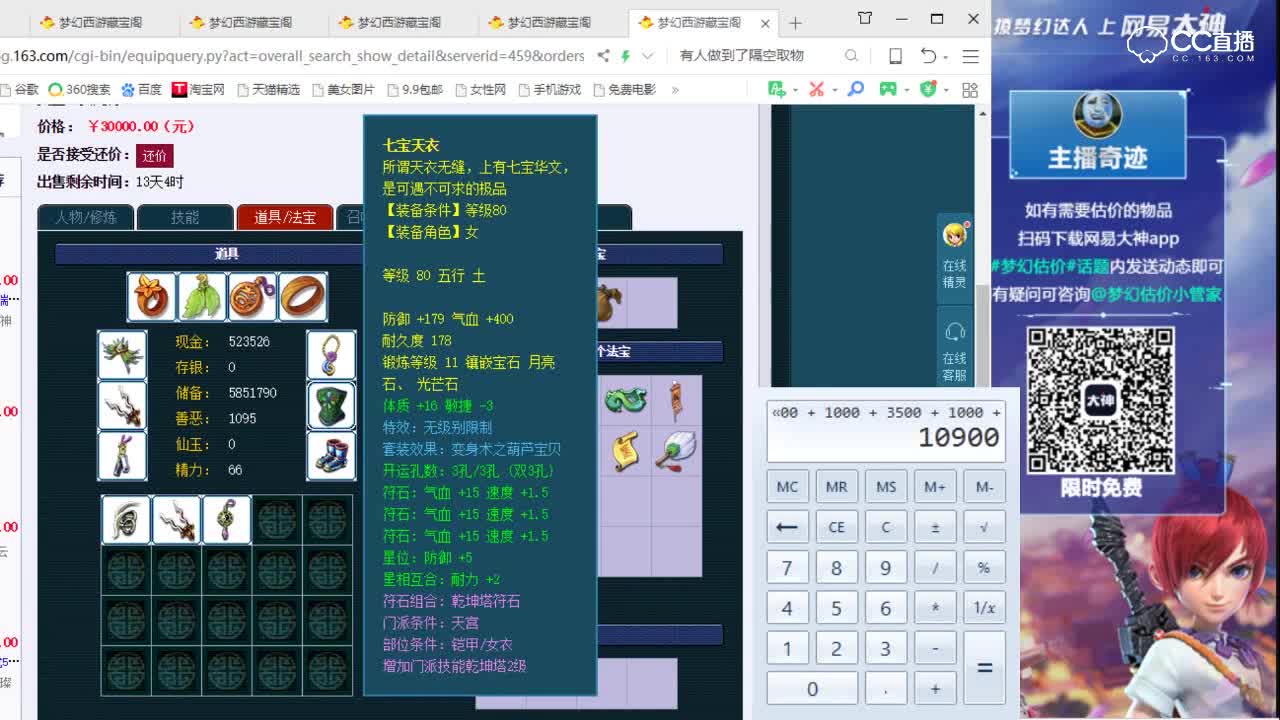Image resolution: width=1280 pixels, height=720 pixels.
Task: Click the green leaf item icon
Action: tap(202, 296)
